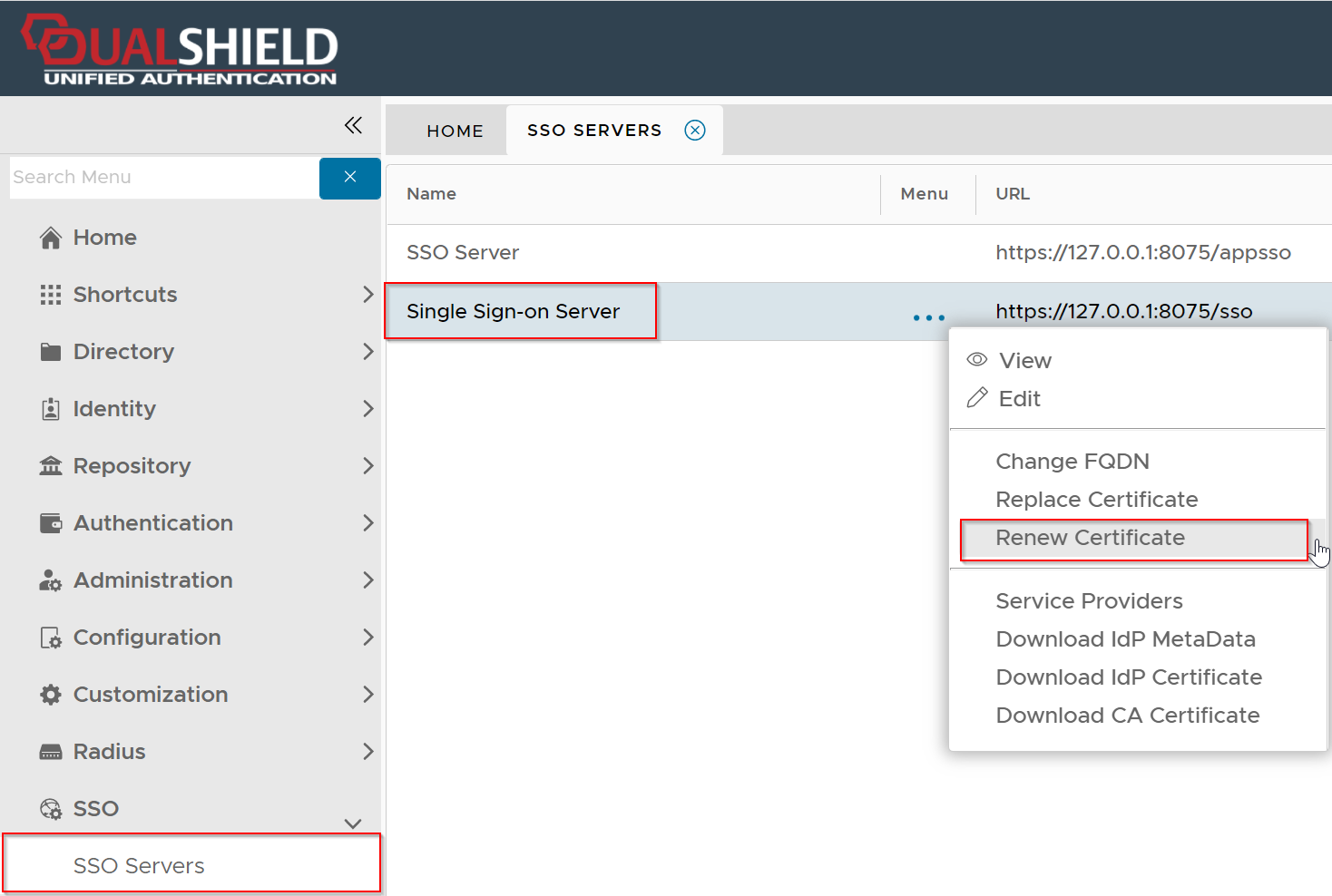The image size is (1332, 896).
Task: Expand the Authentication menu chevron
Action: (367, 523)
